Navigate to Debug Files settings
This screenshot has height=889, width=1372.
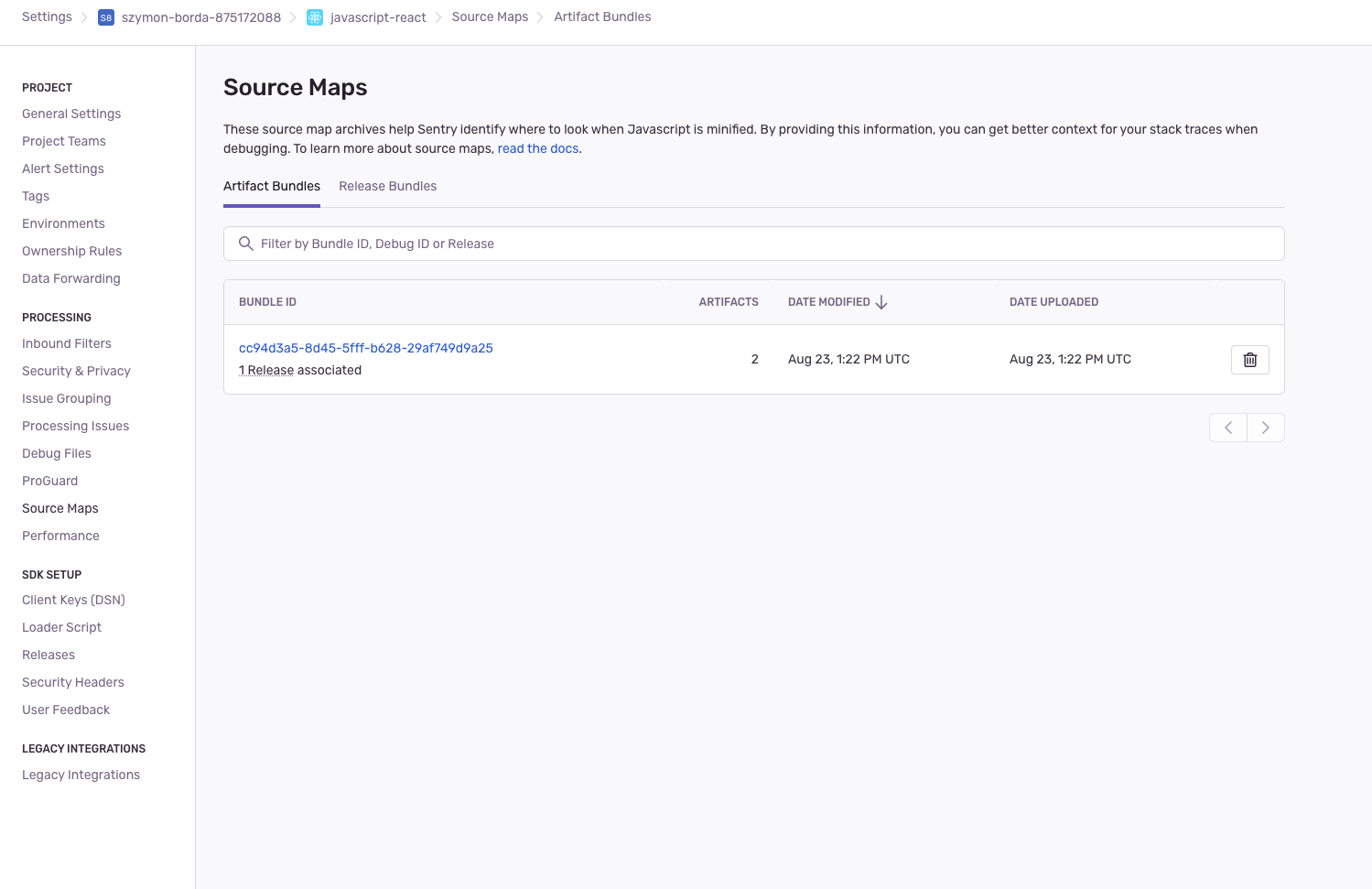pyautogui.click(x=57, y=453)
